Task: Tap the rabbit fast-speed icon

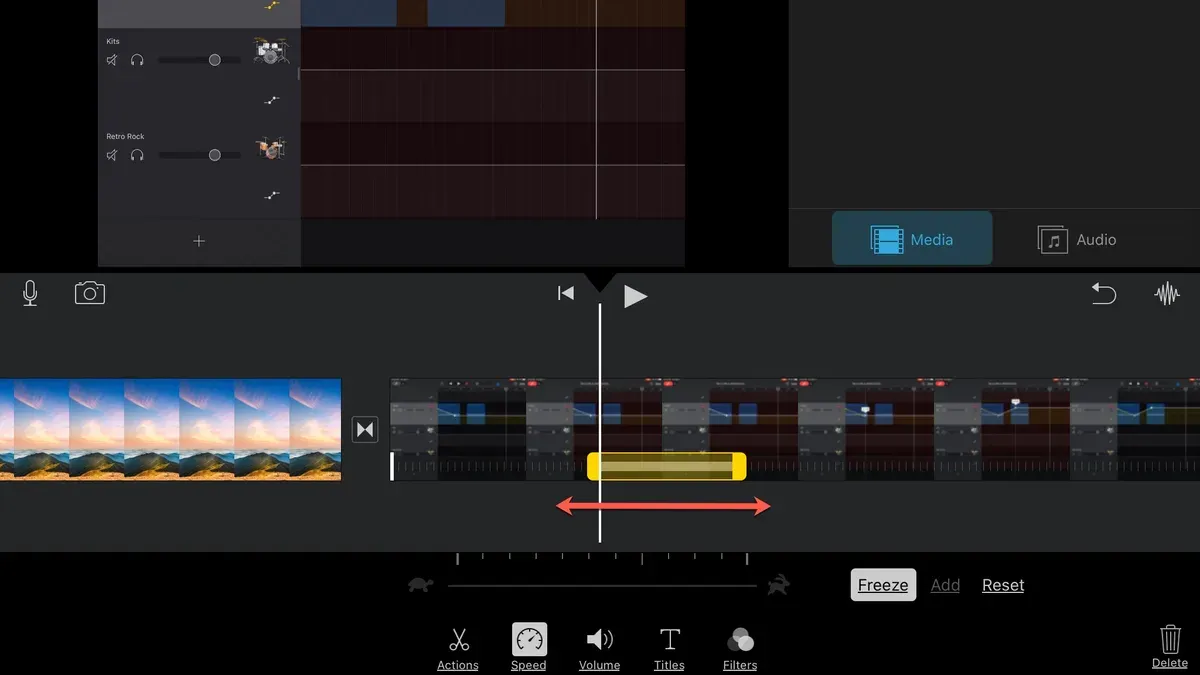Action: 778,585
